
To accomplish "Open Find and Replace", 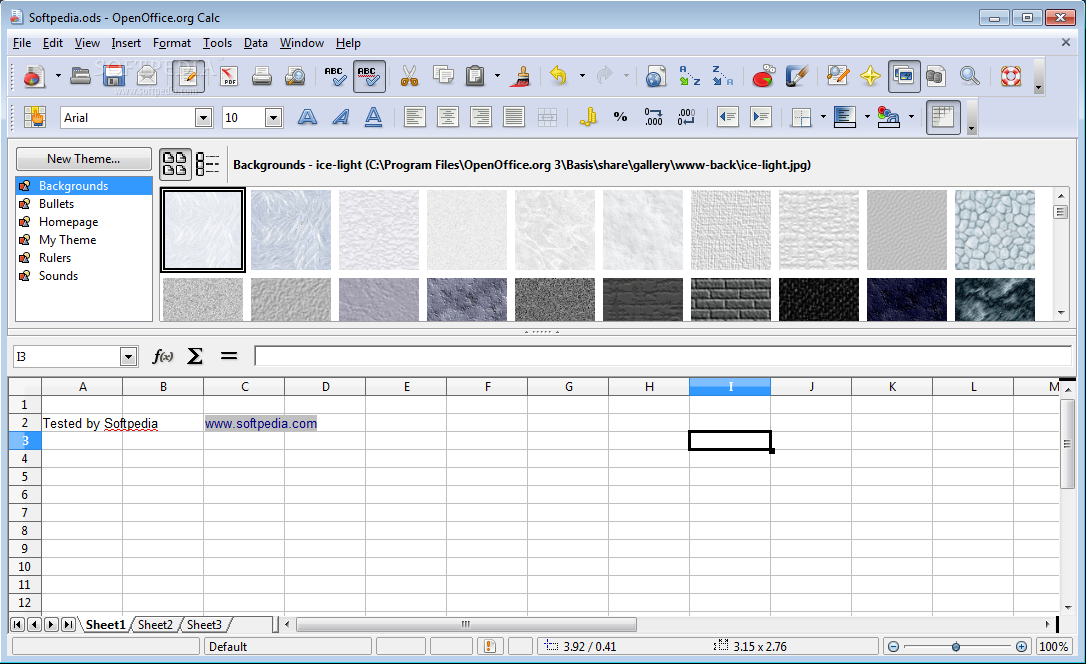I will point(837,75).
